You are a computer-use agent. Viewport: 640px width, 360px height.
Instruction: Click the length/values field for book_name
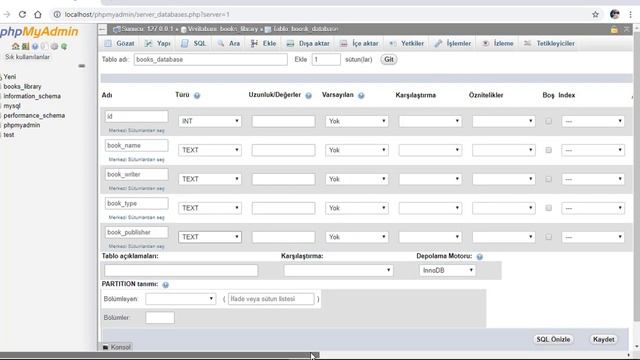click(283, 150)
